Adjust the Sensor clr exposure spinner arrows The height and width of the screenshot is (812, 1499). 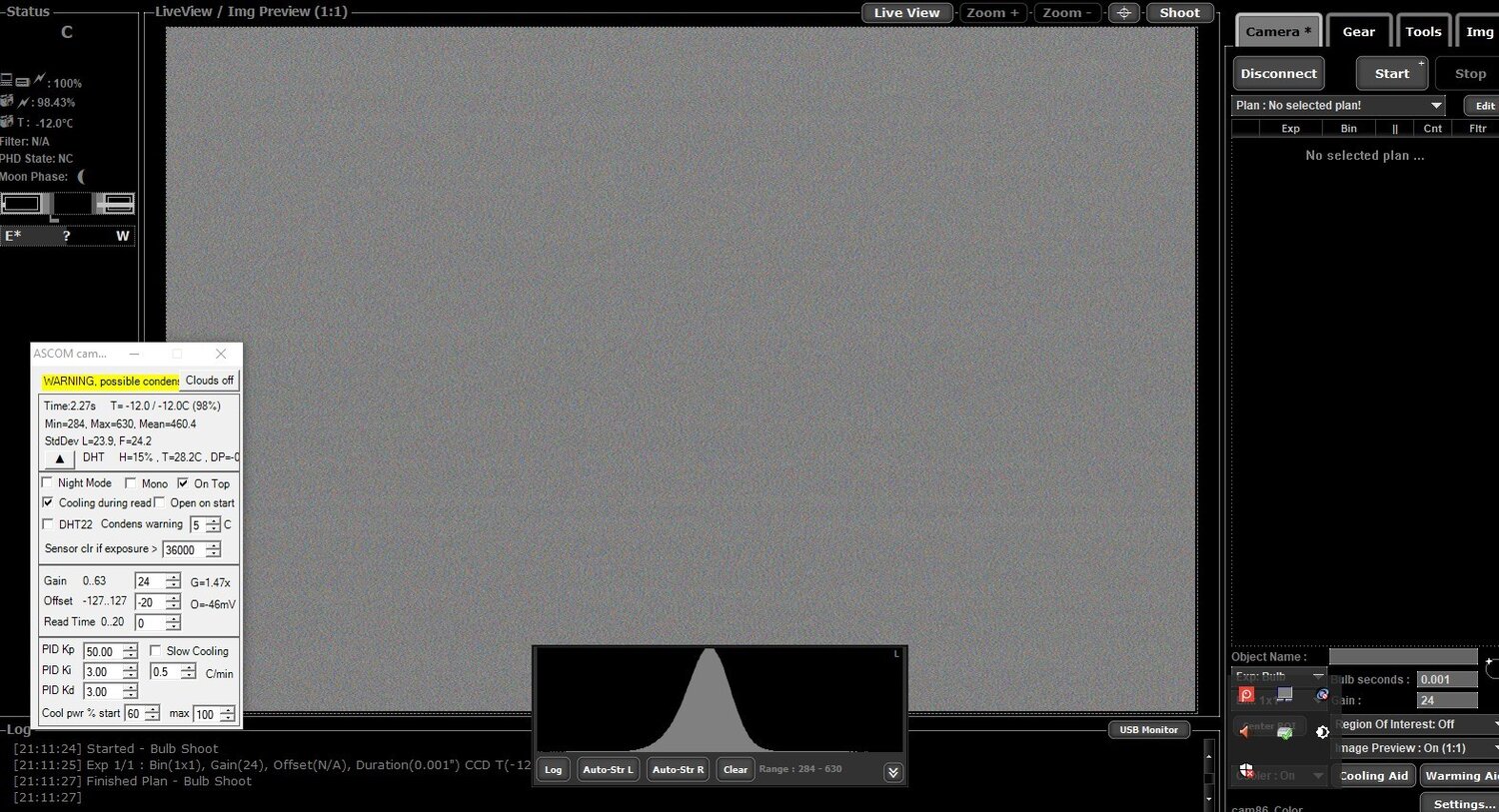pyautogui.click(x=213, y=549)
